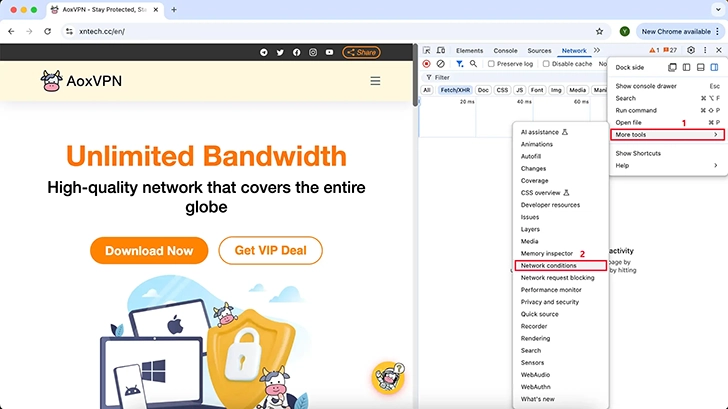Click the inspect element picker icon
Screen dimensions: 728x409
427,50
